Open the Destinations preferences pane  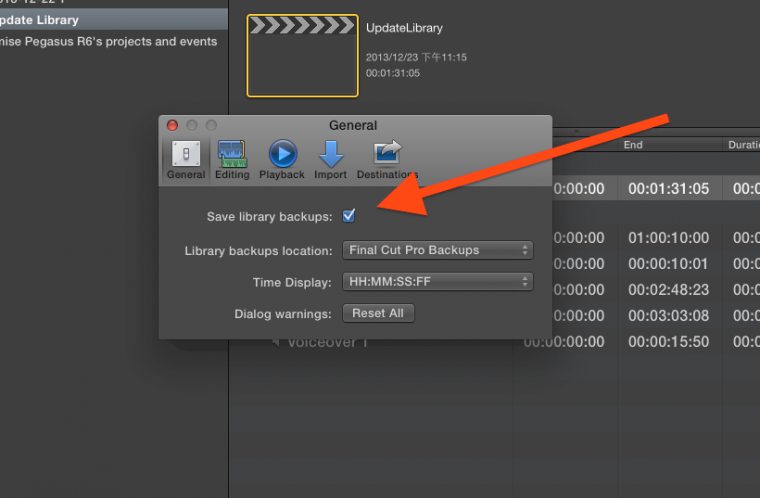click(x=387, y=160)
